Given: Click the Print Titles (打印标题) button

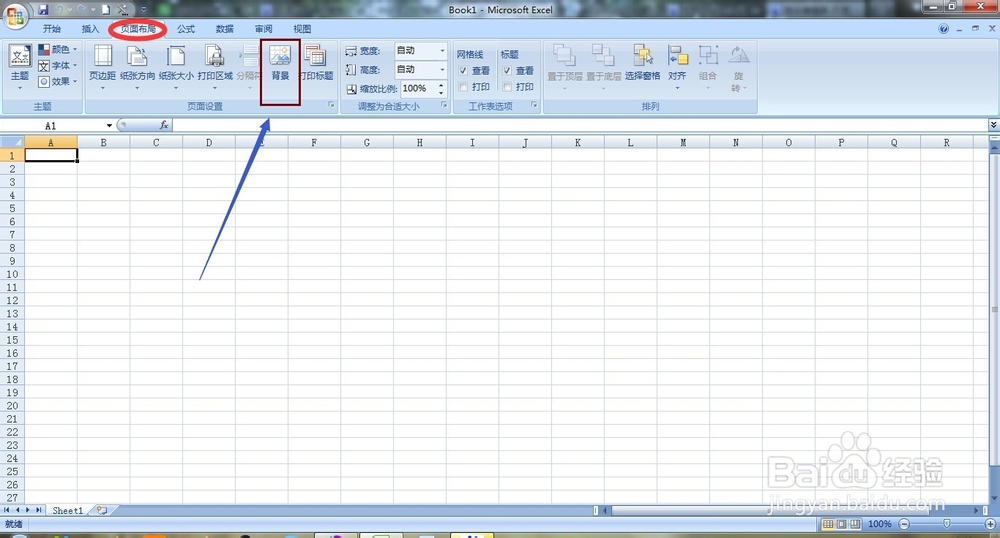Looking at the screenshot, I should 316,64.
